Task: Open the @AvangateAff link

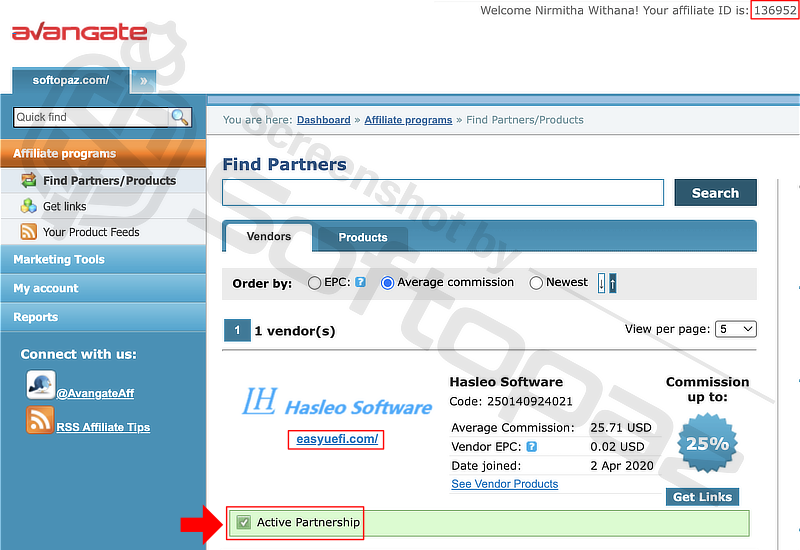Action: coord(95,393)
